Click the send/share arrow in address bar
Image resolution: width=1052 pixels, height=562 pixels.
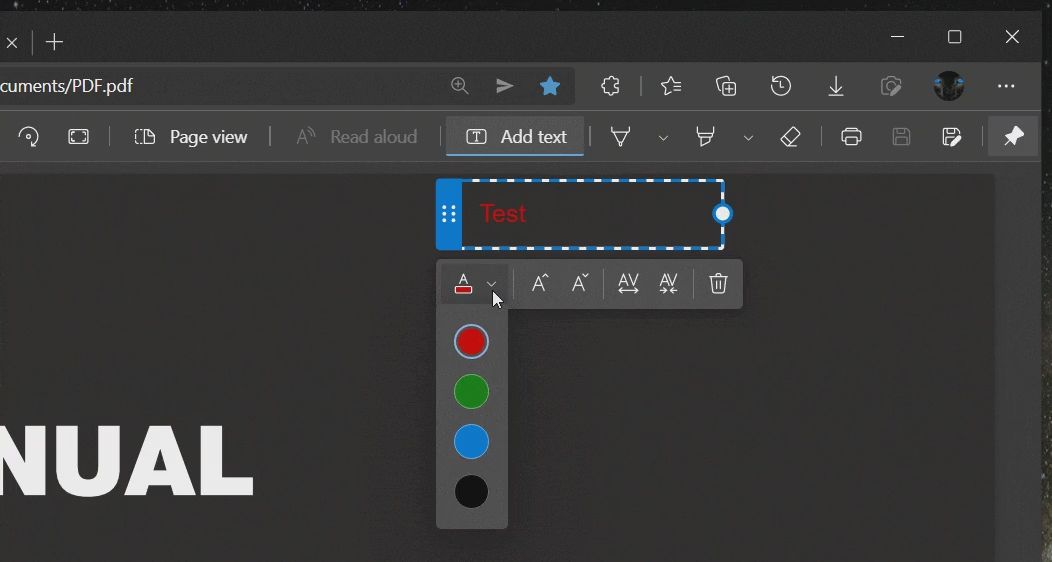[x=505, y=86]
